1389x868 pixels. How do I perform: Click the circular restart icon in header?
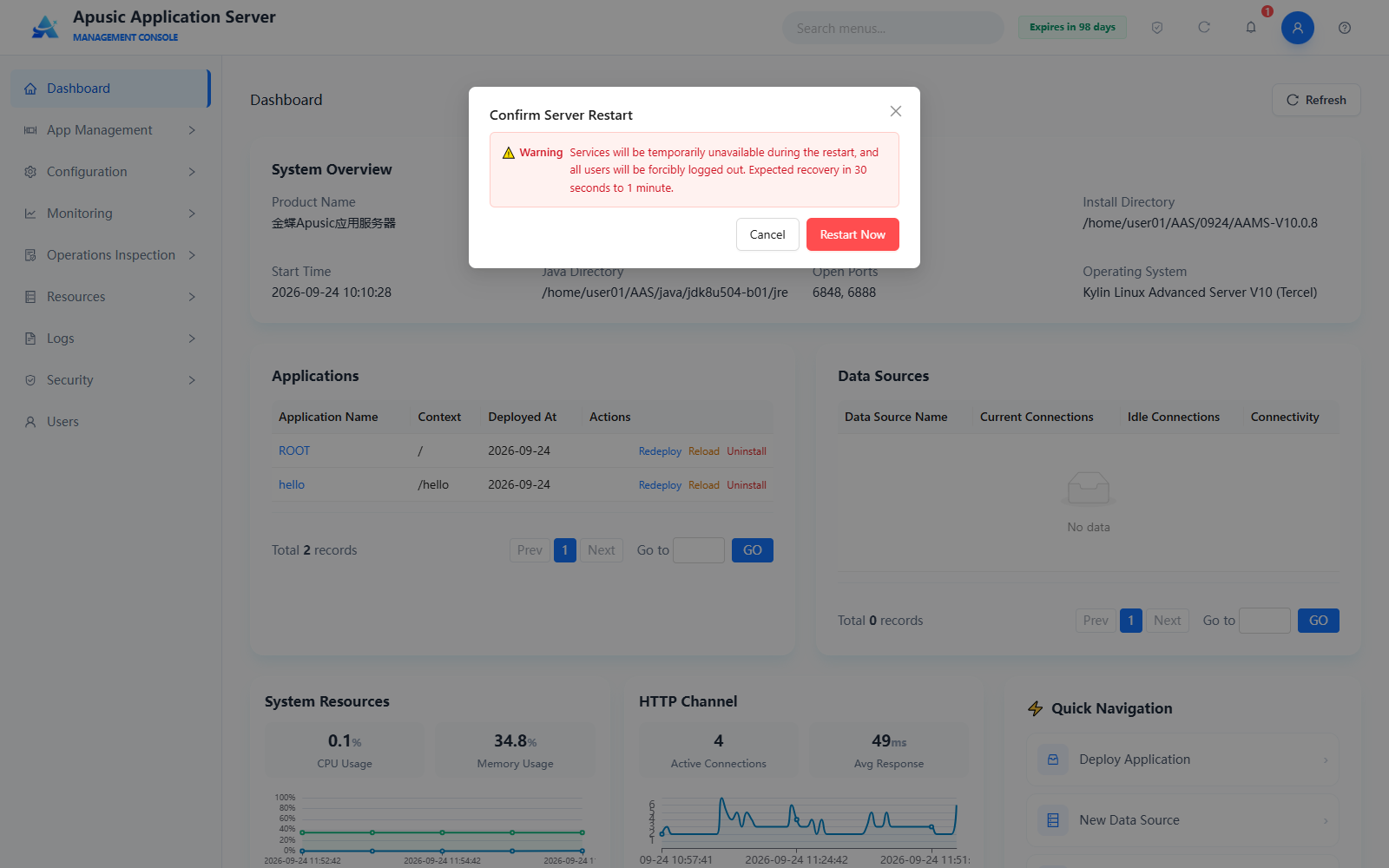click(x=1204, y=28)
